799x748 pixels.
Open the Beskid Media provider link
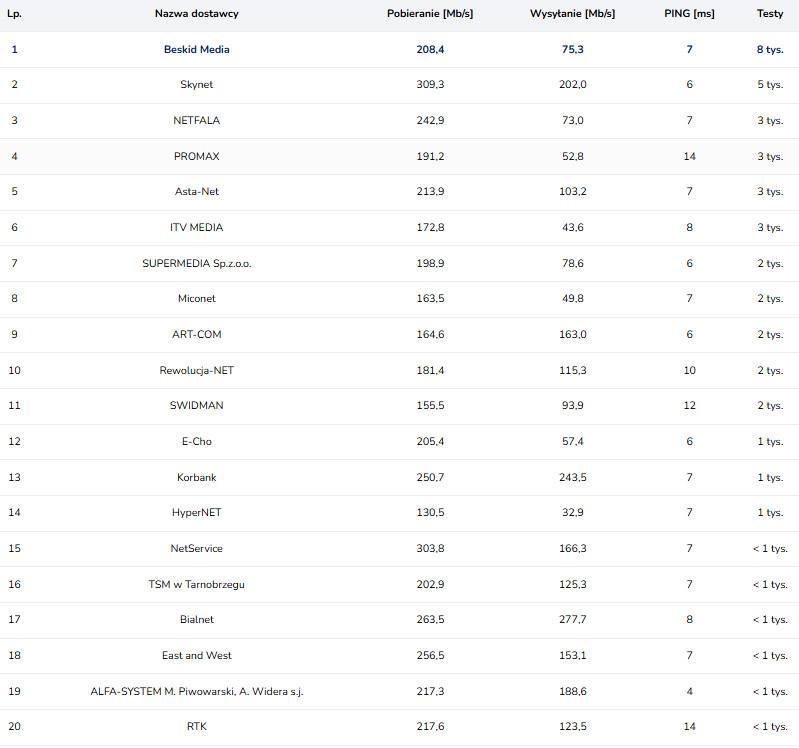196,49
